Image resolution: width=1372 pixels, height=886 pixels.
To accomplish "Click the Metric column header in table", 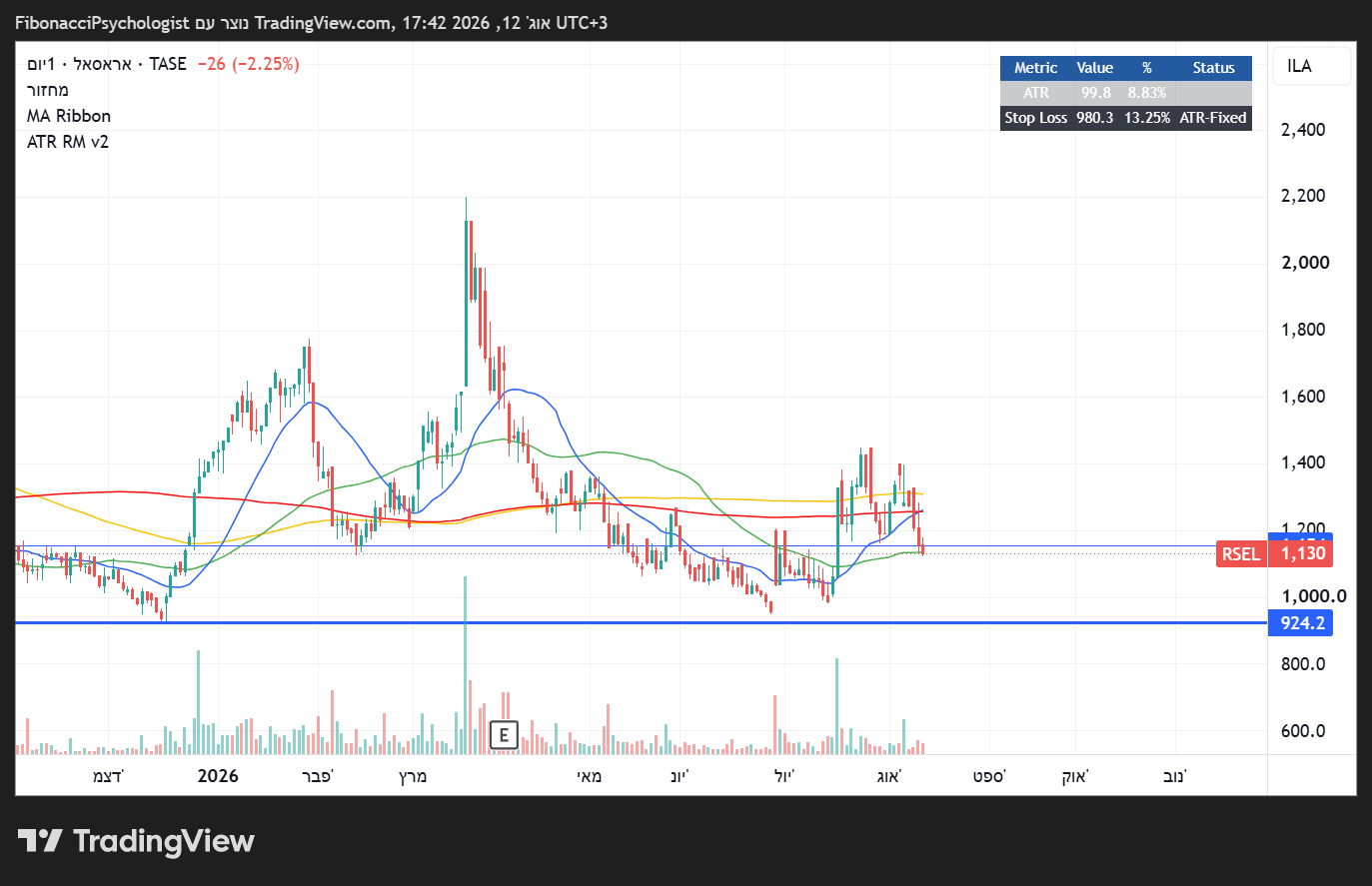I will [x=1035, y=68].
